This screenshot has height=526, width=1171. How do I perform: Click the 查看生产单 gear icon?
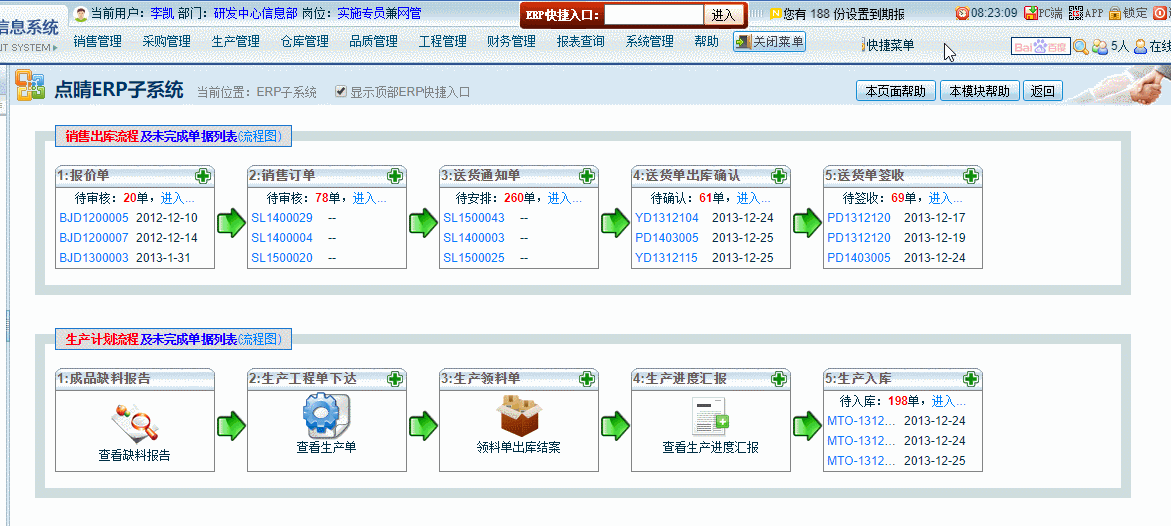pos(326,414)
